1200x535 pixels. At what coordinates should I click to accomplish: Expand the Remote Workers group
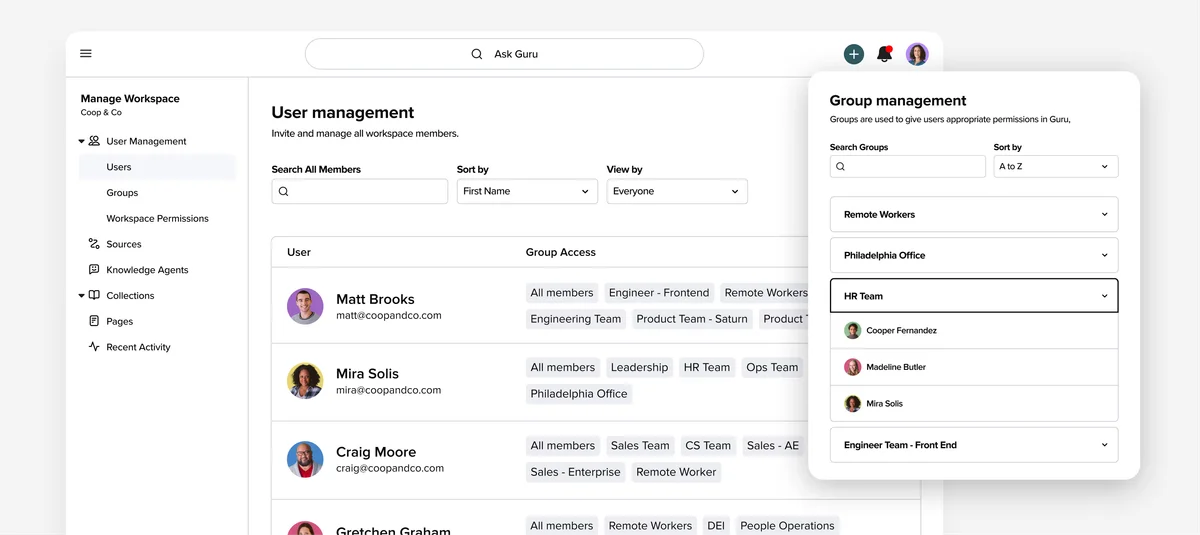point(974,215)
